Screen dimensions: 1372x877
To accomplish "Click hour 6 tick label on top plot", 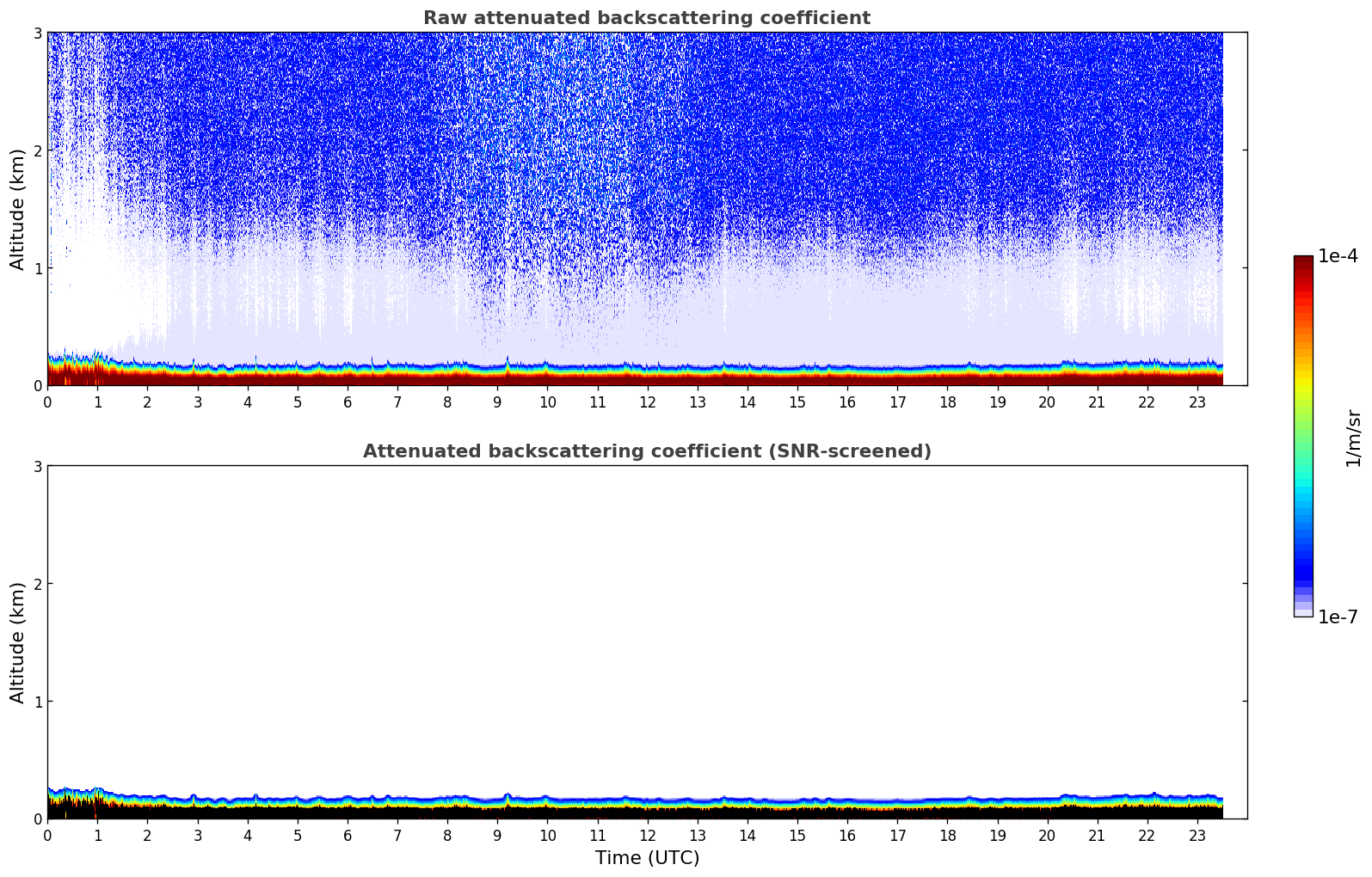I will point(348,402).
